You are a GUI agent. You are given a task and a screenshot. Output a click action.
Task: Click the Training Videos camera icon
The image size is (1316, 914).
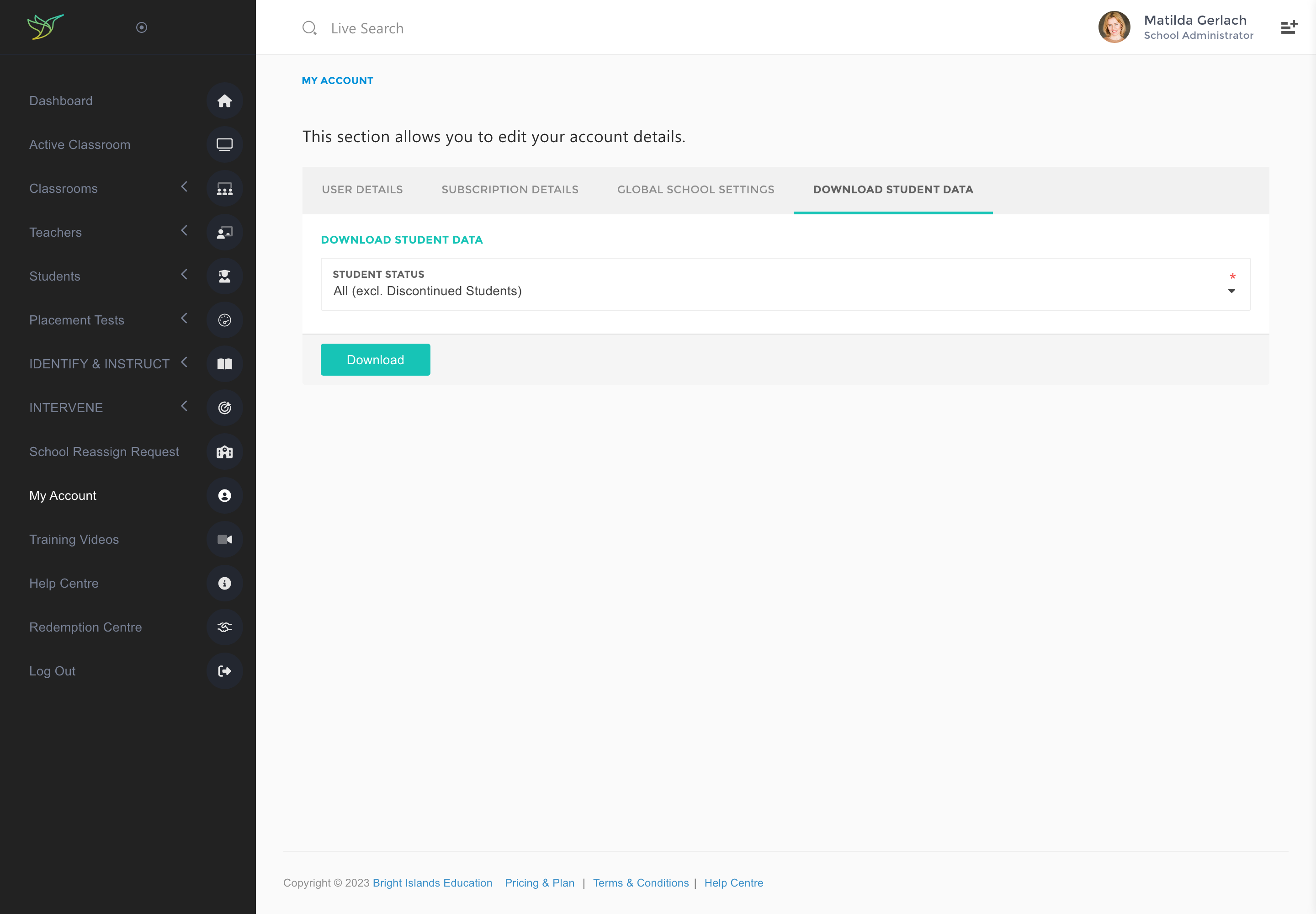224,539
